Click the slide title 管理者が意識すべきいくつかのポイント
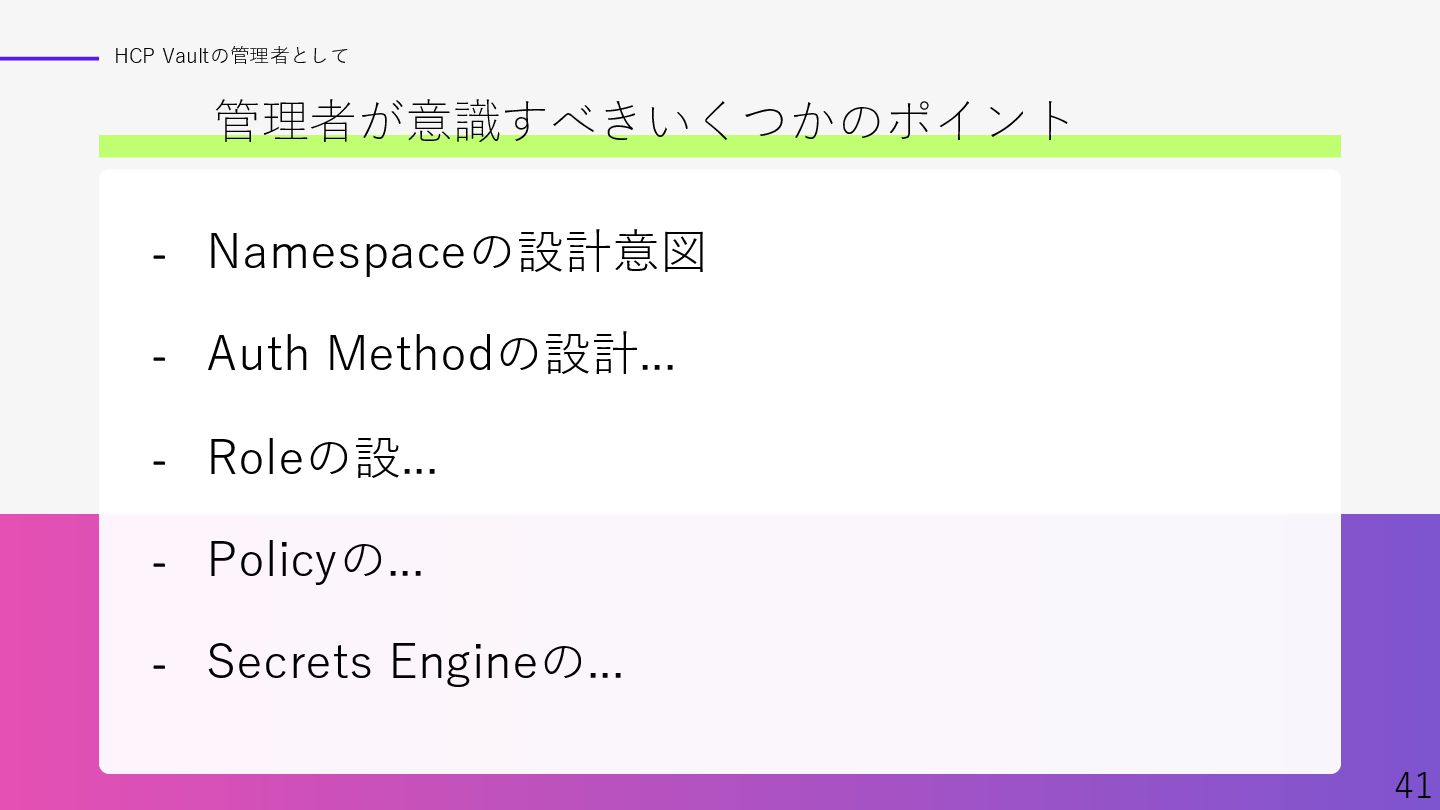The height and width of the screenshot is (810, 1440). 643,121
